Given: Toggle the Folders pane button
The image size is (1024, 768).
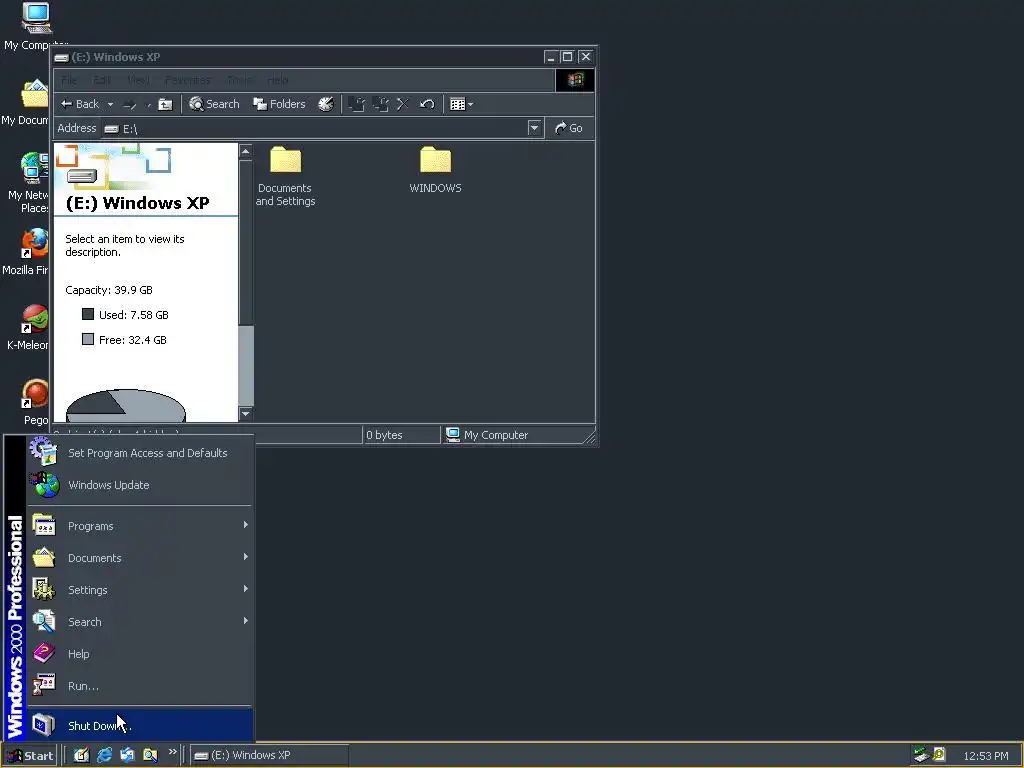Looking at the screenshot, I should click(x=280, y=104).
